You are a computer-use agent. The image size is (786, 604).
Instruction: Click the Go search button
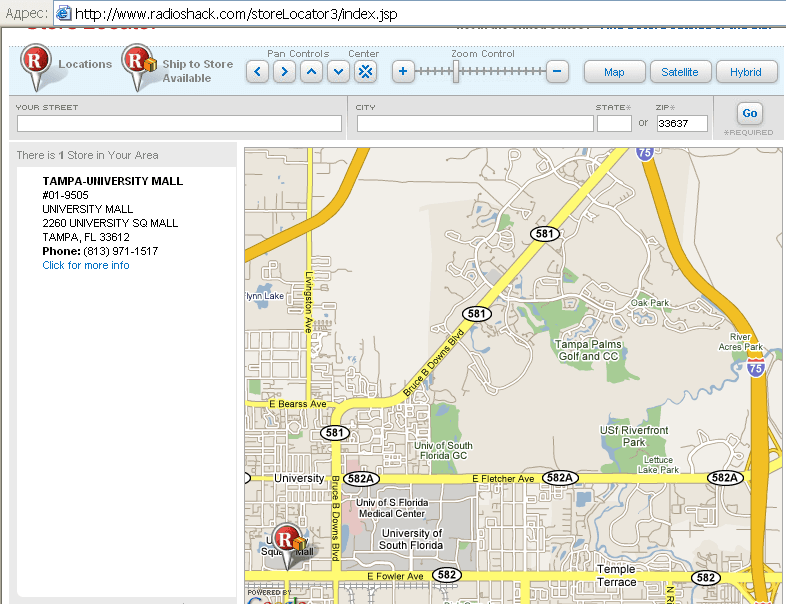750,113
